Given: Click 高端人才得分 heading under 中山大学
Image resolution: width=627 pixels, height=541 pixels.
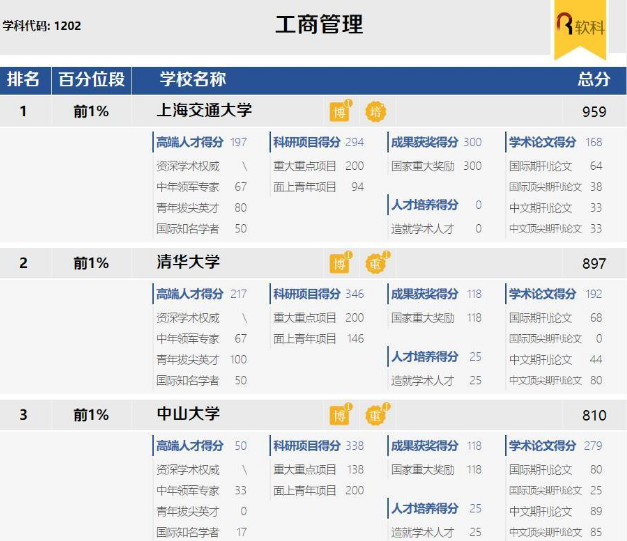Looking at the screenshot, I should [x=190, y=445].
